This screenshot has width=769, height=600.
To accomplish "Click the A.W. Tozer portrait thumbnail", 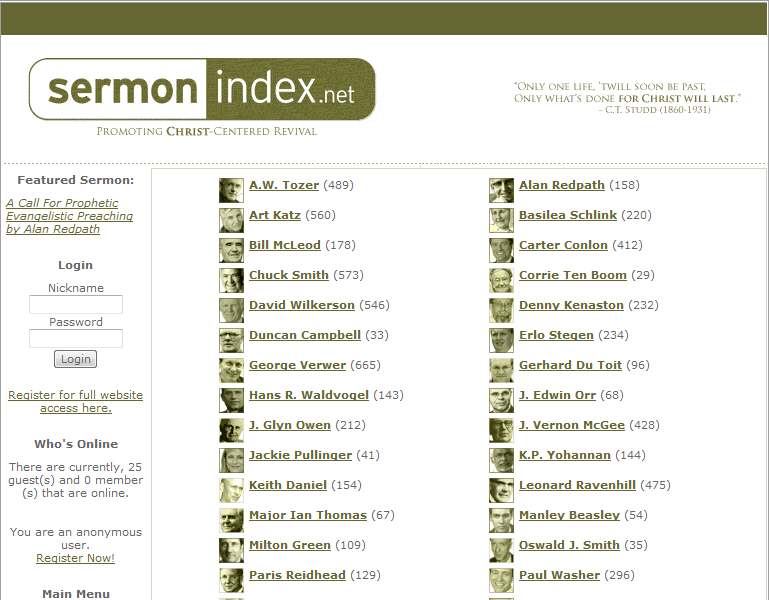I will click(x=231, y=190).
